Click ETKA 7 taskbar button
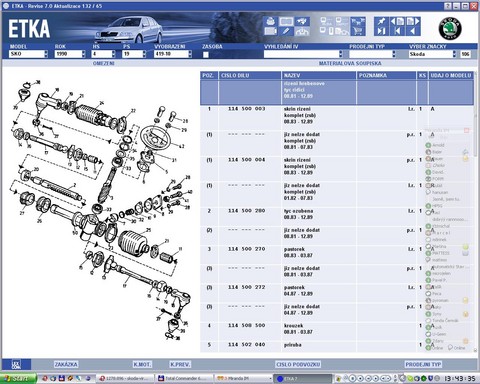Screen dimensions: 480x384 coord(303,378)
